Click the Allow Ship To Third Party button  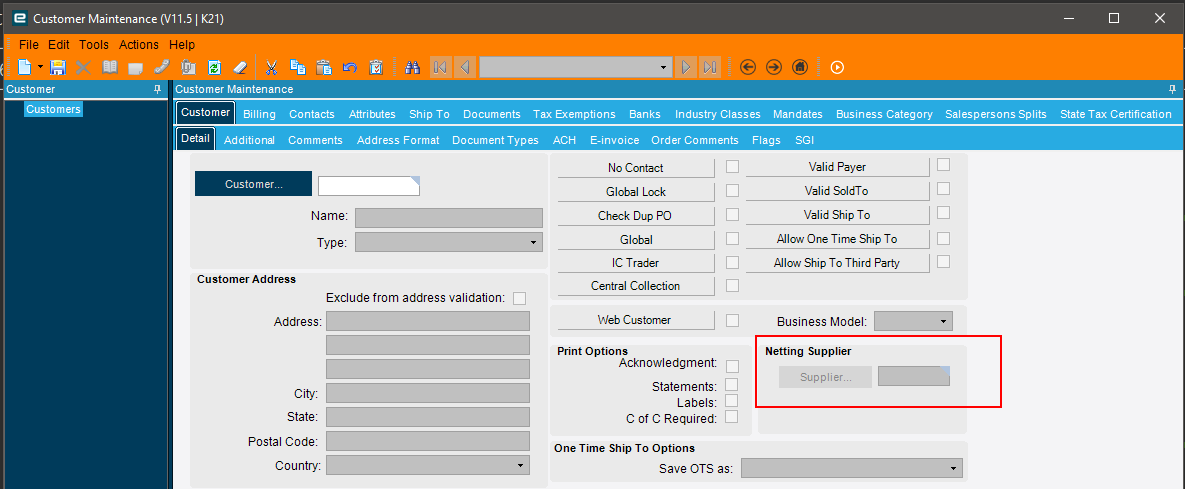[837, 263]
